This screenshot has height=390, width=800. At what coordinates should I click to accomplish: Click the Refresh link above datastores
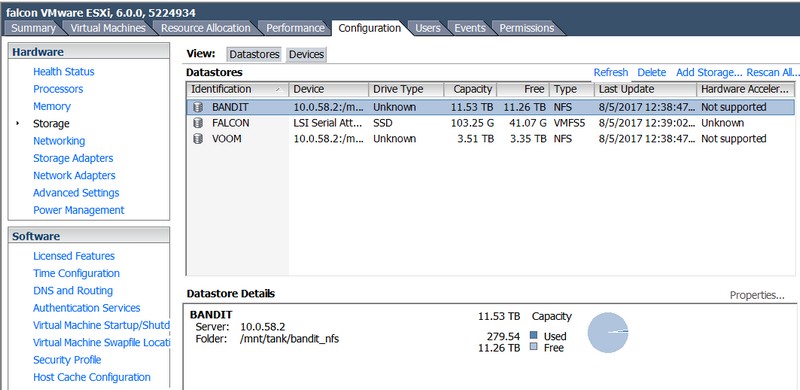pyautogui.click(x=611, y=72)
